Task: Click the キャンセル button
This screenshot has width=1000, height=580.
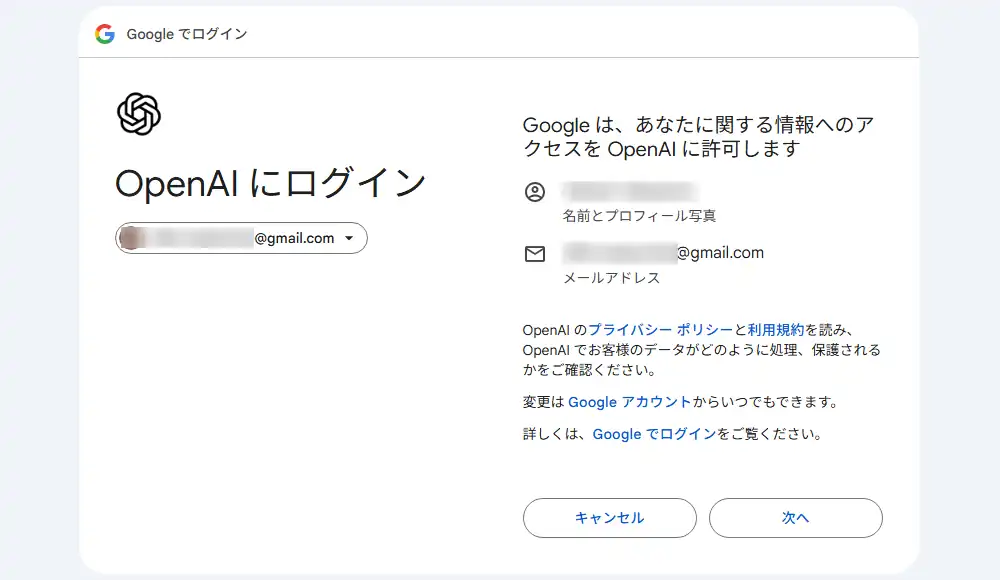Action: tap(609, 517)
